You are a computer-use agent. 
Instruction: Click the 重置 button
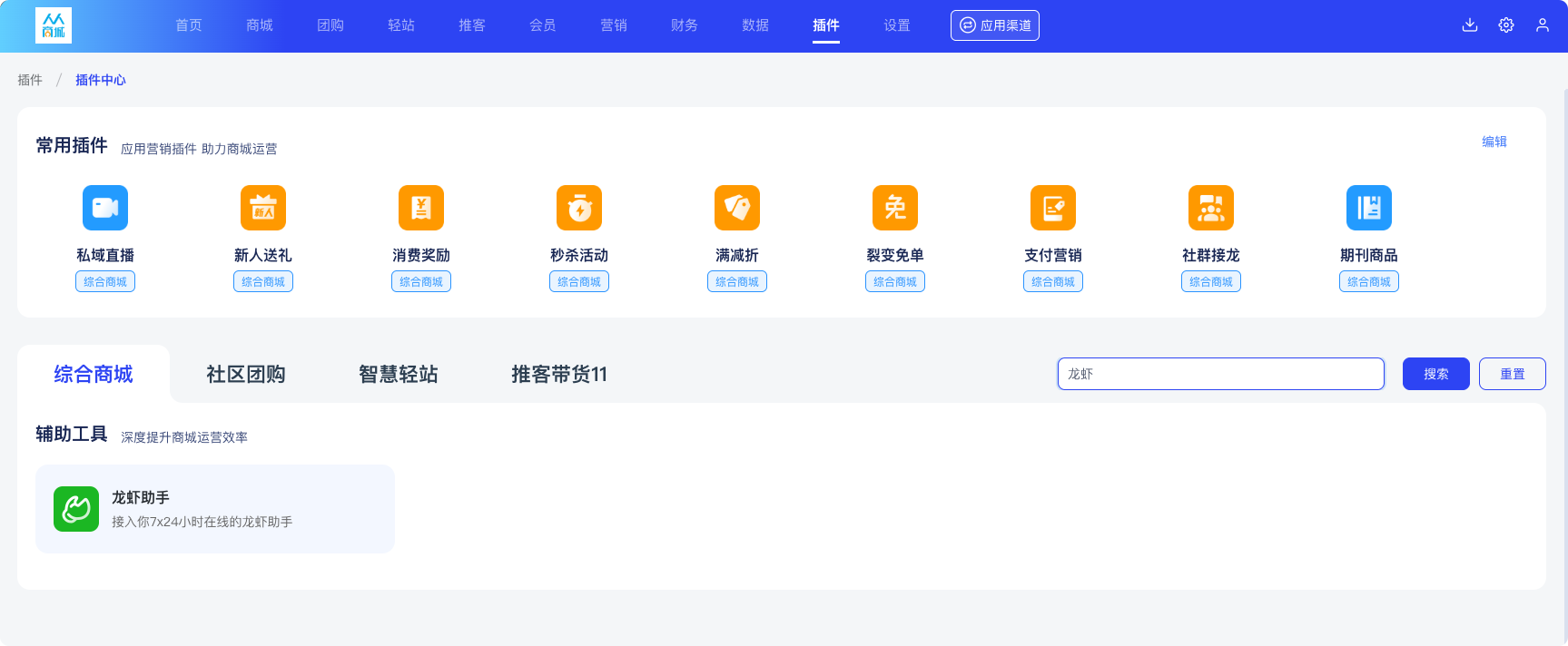1513,374
